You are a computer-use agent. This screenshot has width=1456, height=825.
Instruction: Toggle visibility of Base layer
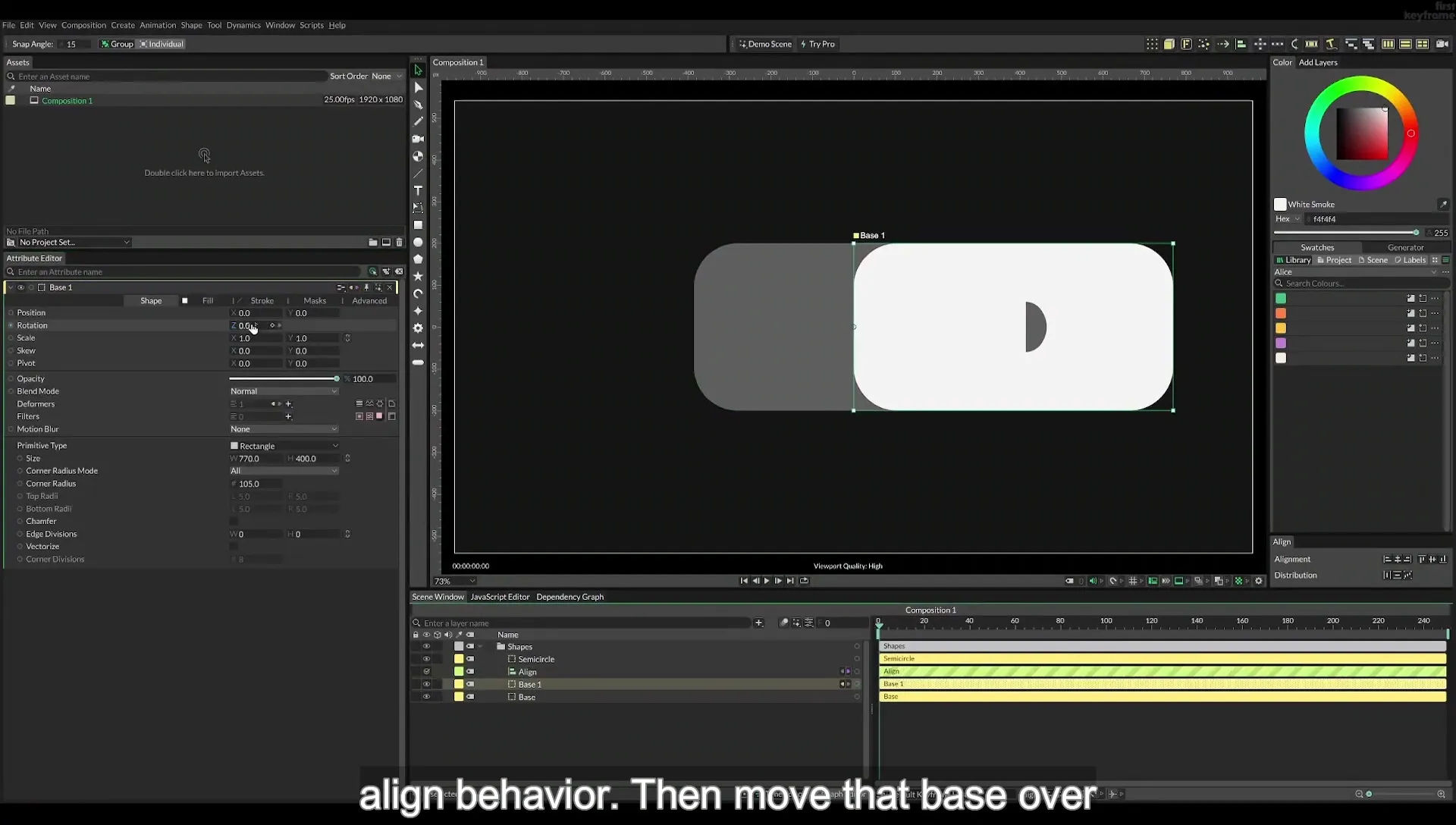426,698
